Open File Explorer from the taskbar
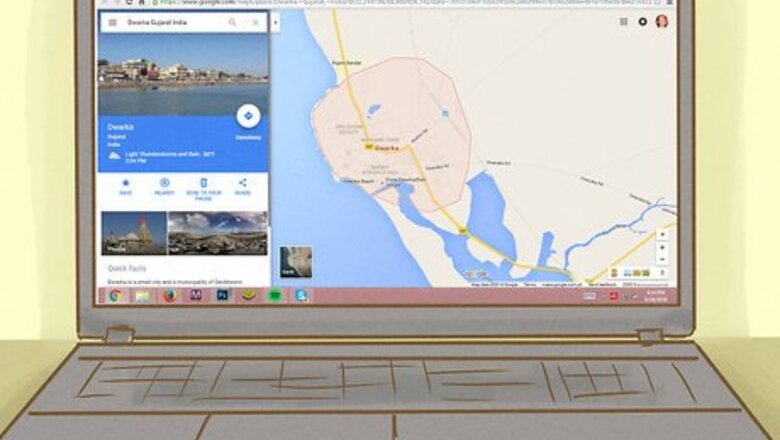The image size is (780, 440). 142,296
